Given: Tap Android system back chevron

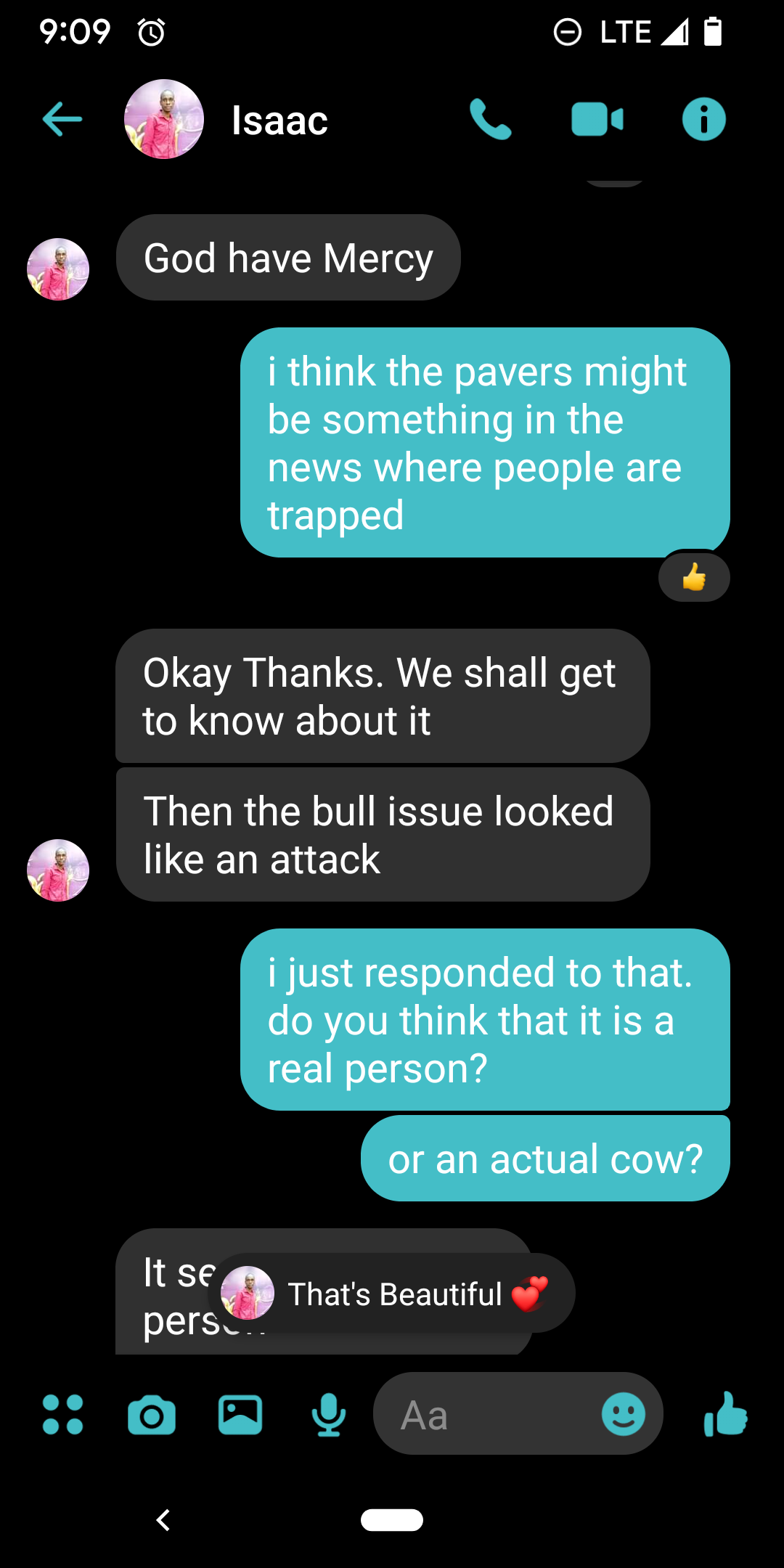Looking at the screenshot, I should coord(163,1520).
